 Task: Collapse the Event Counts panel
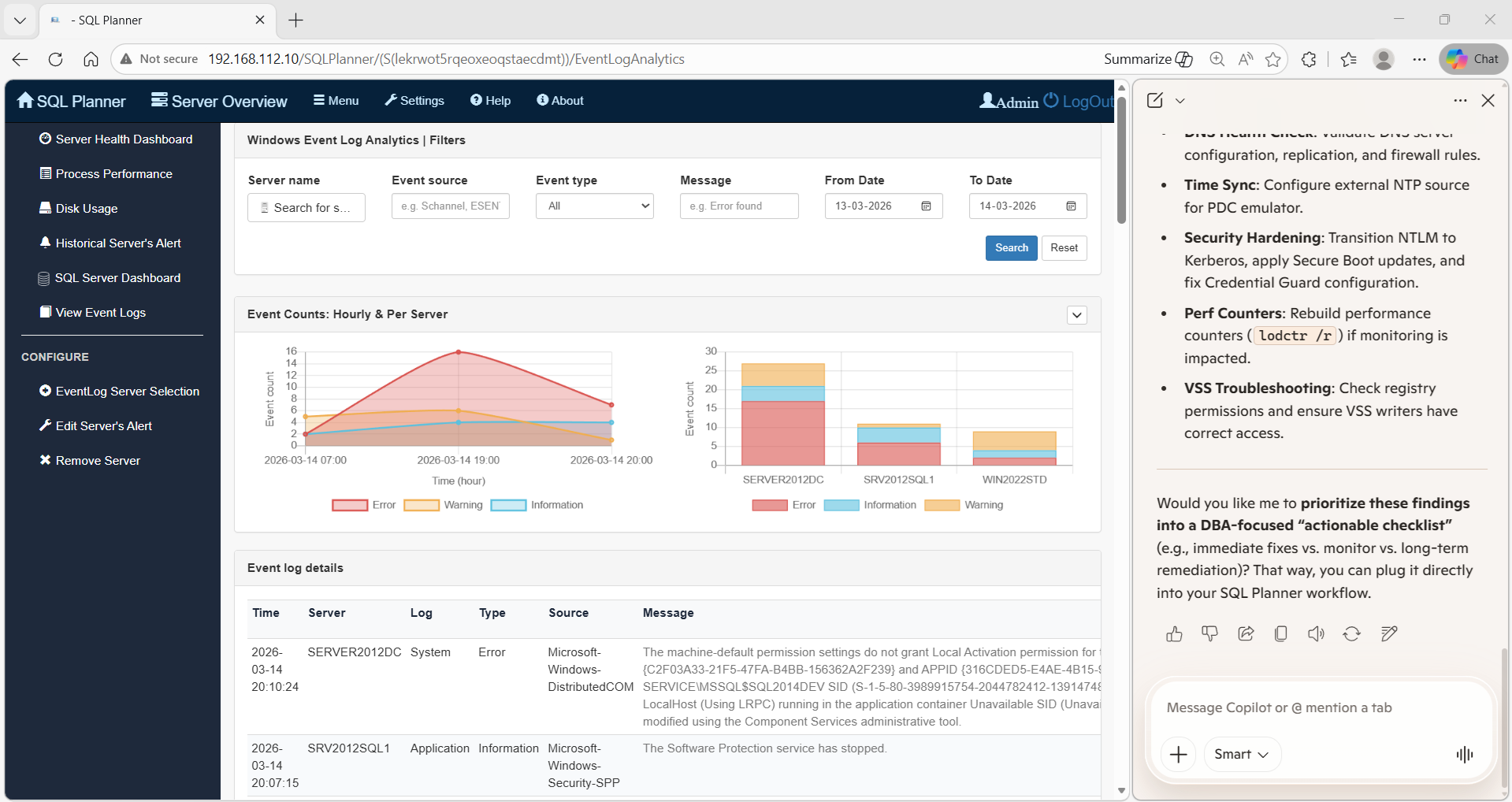click(1076, 314)
